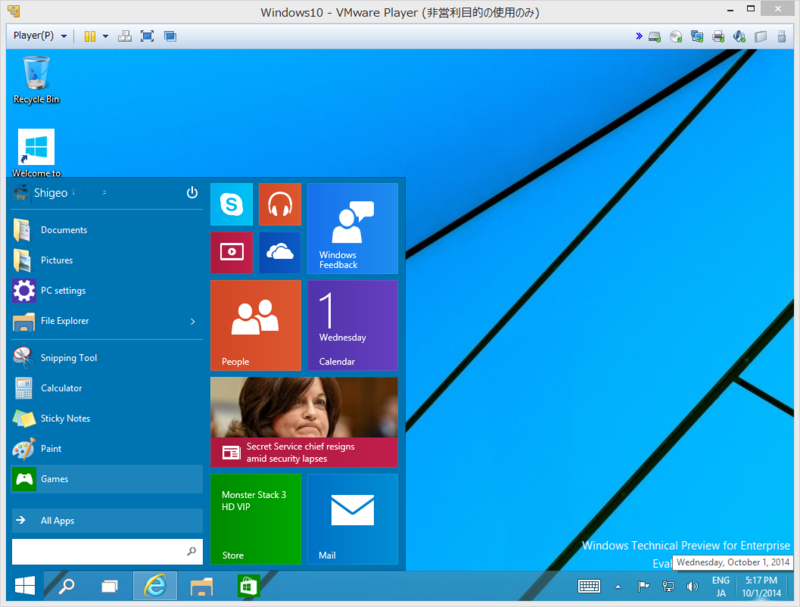800x607 pixels.
Task: Open File Explorer from Start list
Action: (x=97, y=321)
